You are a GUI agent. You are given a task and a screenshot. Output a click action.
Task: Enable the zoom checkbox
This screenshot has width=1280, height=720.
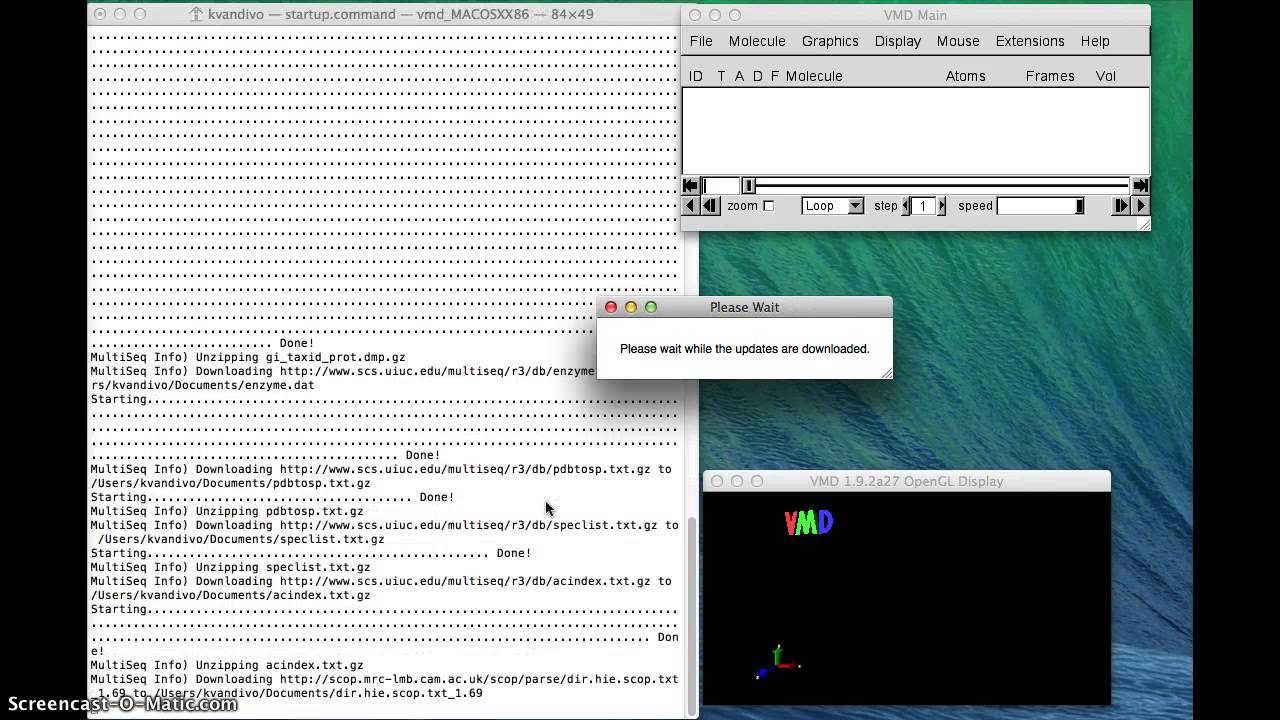pyautogui.click(x=769, y=206)
